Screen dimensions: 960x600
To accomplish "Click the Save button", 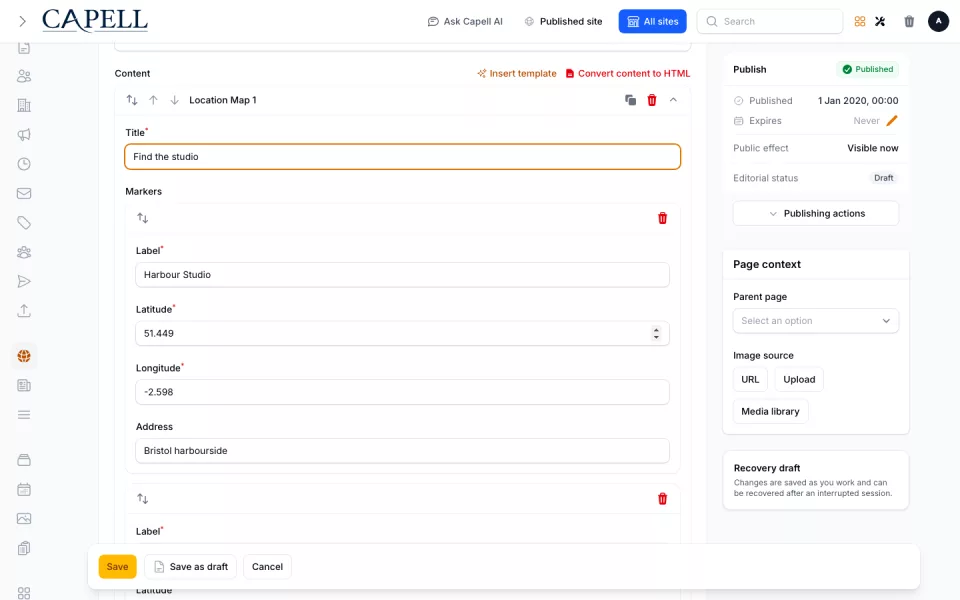I will pos(118,567).
